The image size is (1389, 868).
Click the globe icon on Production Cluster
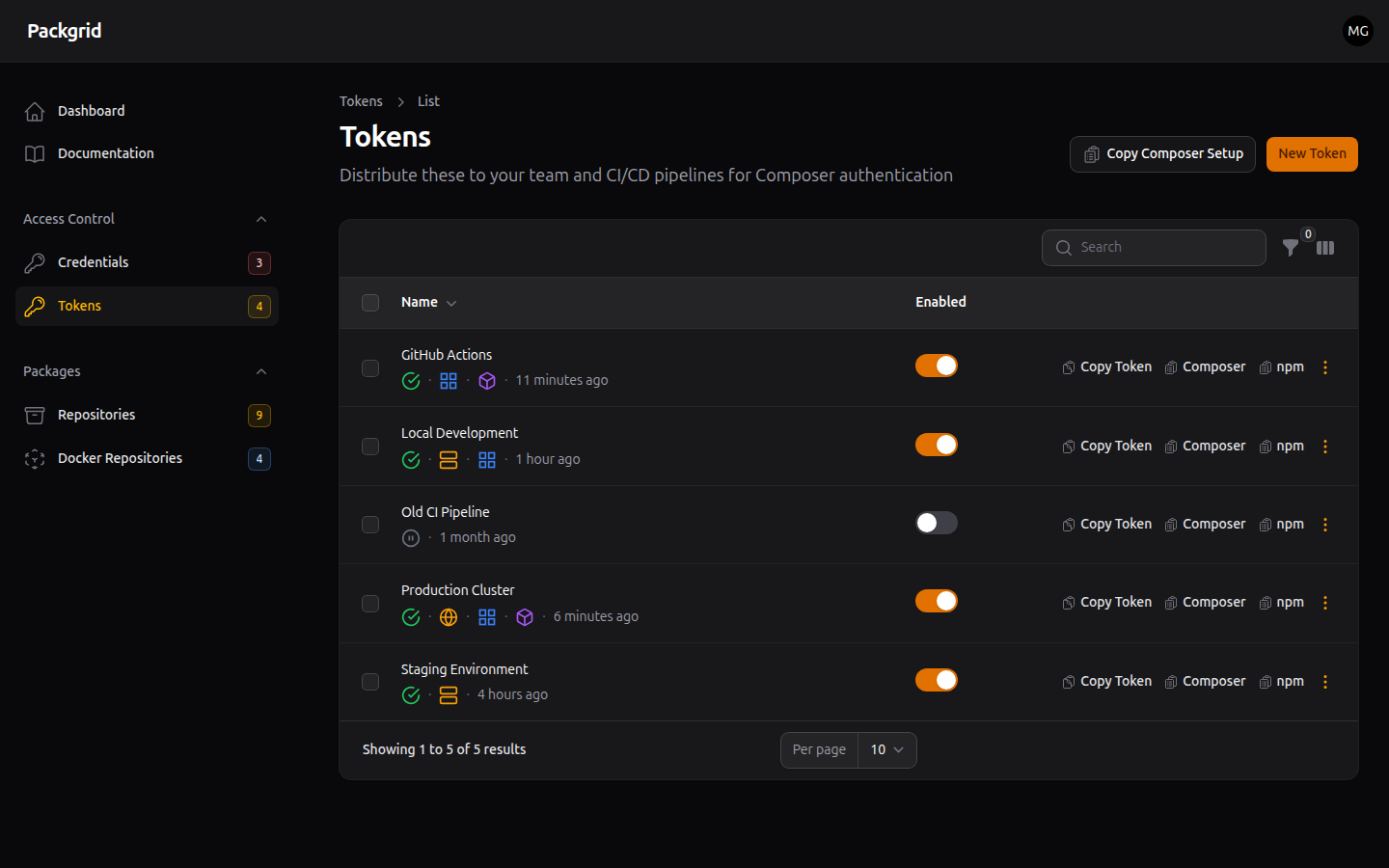449,617
